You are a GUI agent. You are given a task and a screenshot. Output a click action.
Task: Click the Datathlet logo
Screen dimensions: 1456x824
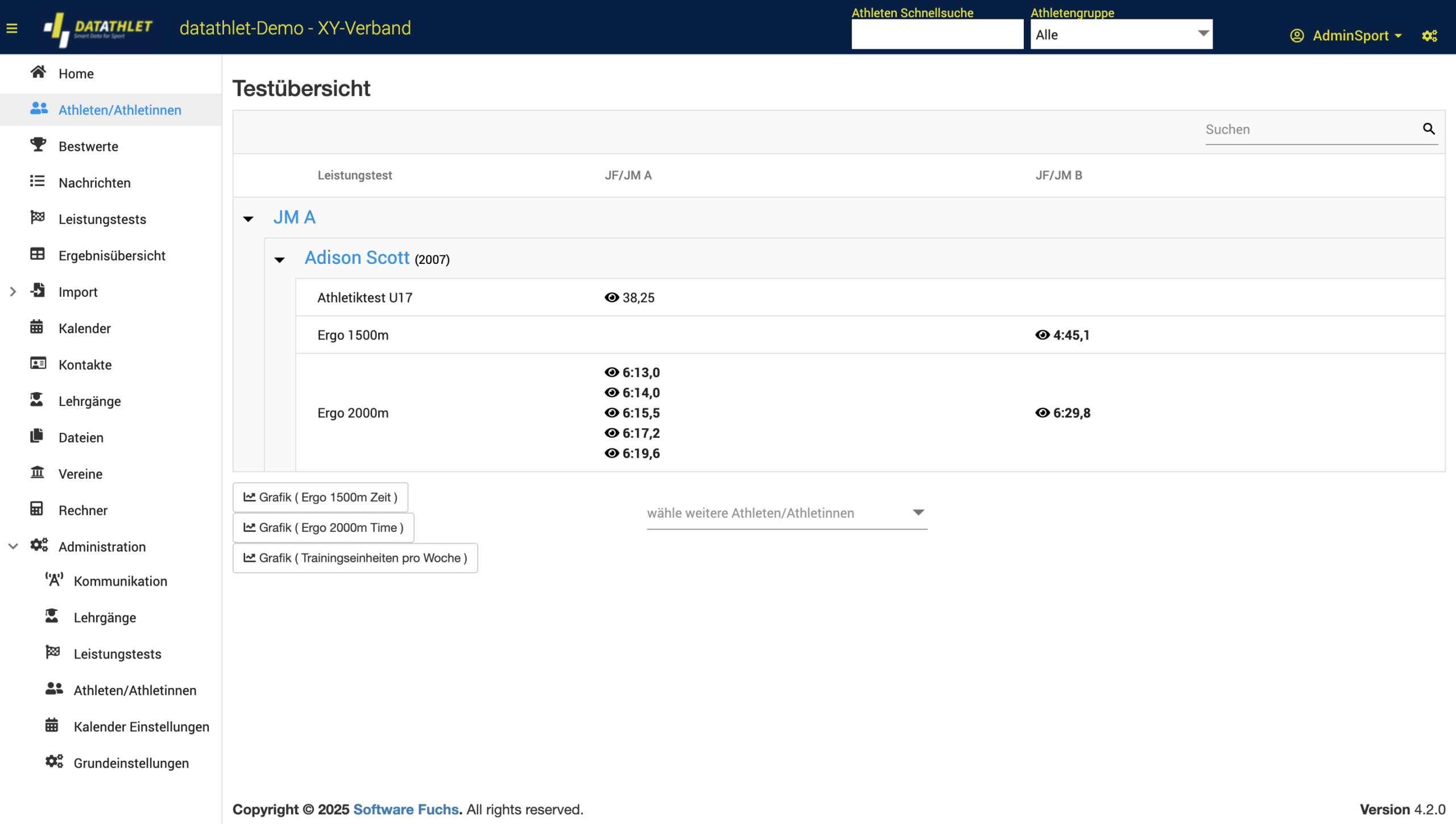click(x=98, y=28)
